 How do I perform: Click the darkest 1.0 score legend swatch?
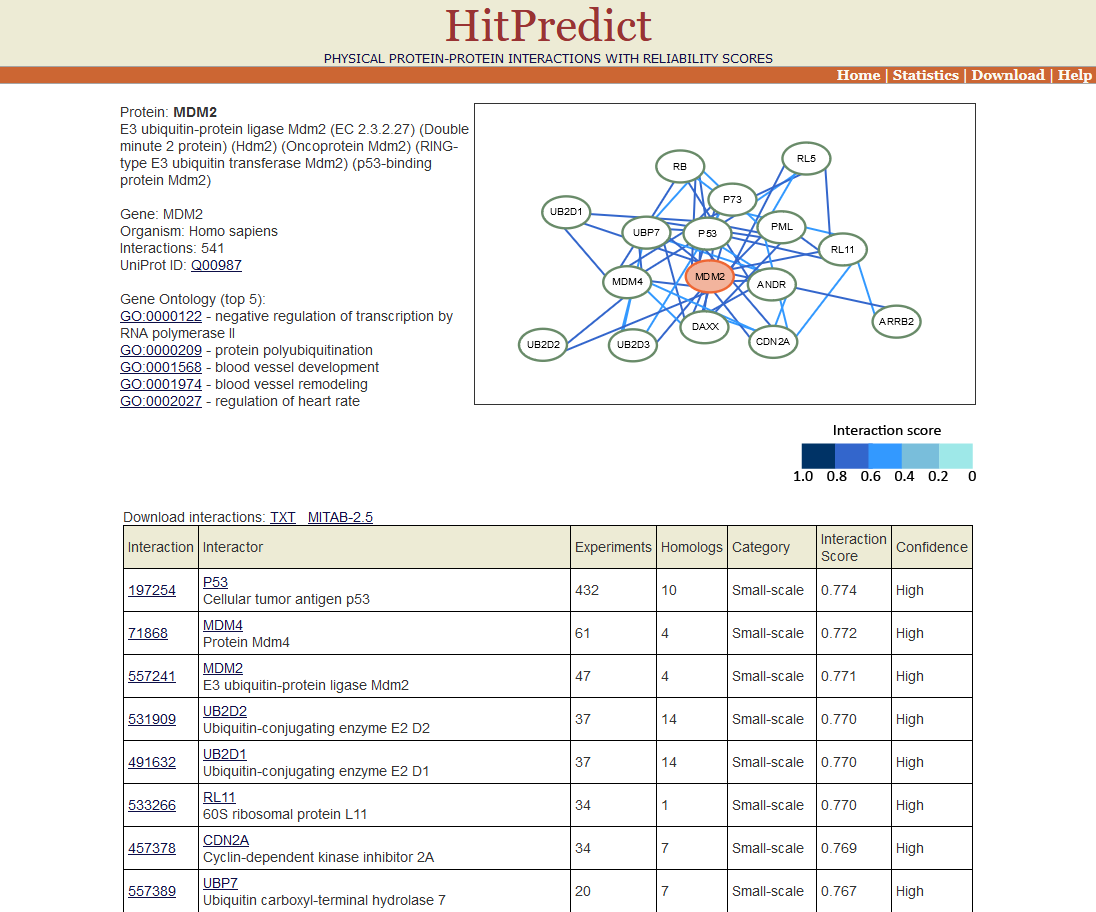[818, 456]
